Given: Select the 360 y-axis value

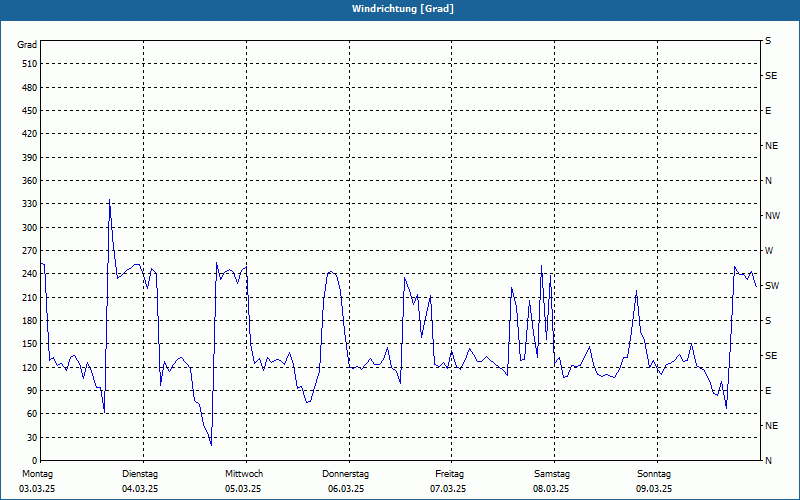Looking at the screenshot, I should point(30,181).
